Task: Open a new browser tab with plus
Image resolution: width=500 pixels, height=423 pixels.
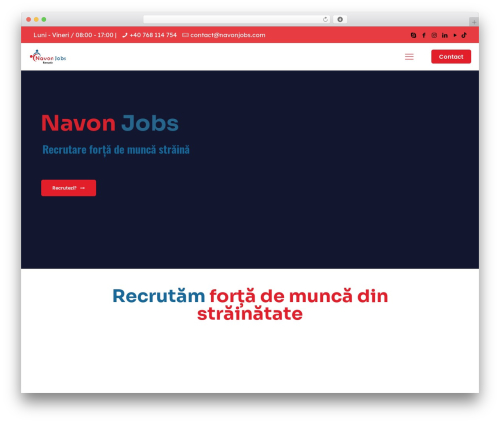Action: tap(474, 22)
